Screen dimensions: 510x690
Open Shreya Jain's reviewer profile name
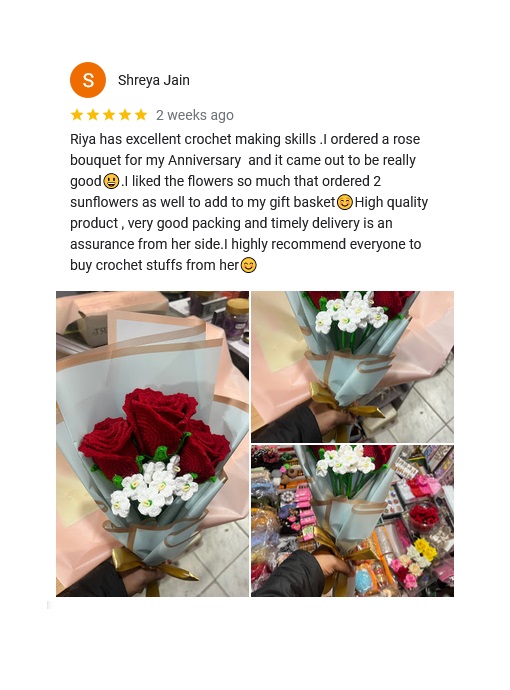[x=154, y=80]
